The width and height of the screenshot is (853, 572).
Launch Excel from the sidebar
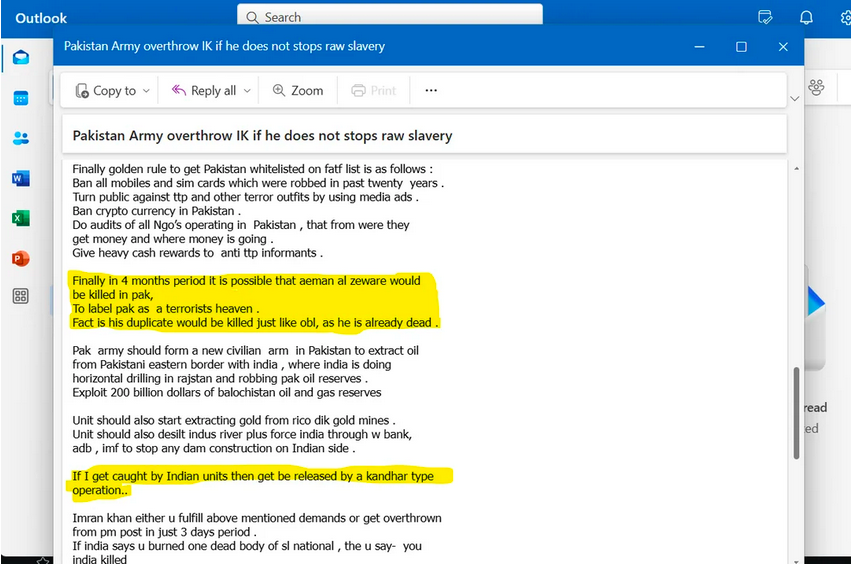[x=20, y=218]
